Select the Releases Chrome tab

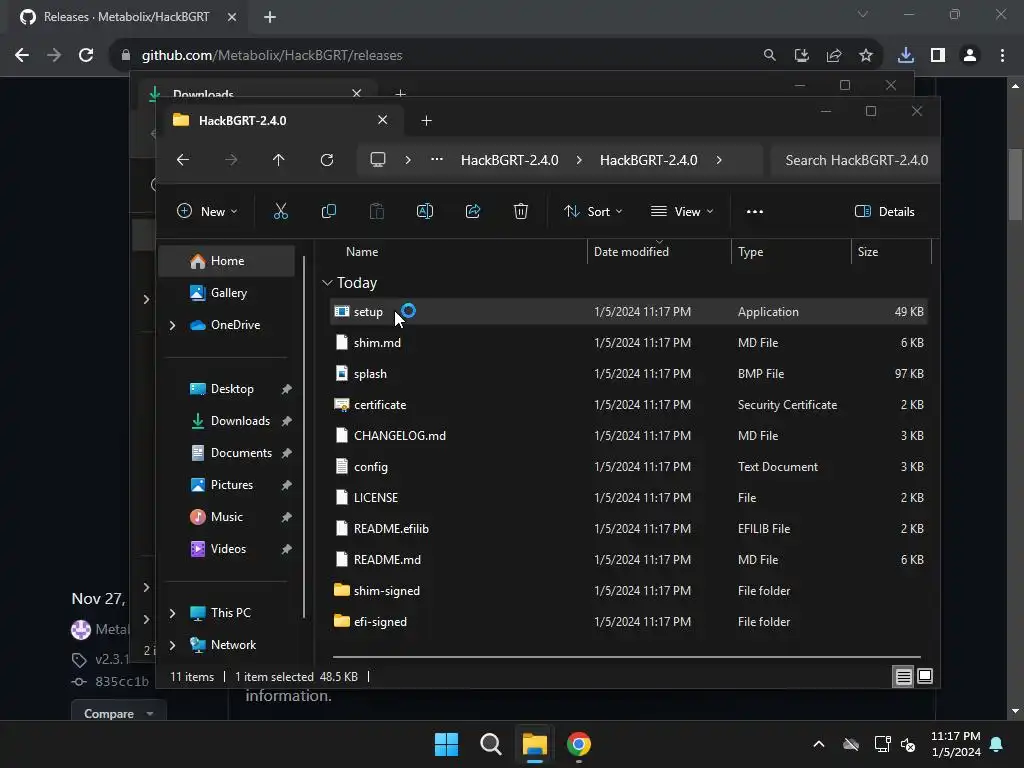pos(125,17)
